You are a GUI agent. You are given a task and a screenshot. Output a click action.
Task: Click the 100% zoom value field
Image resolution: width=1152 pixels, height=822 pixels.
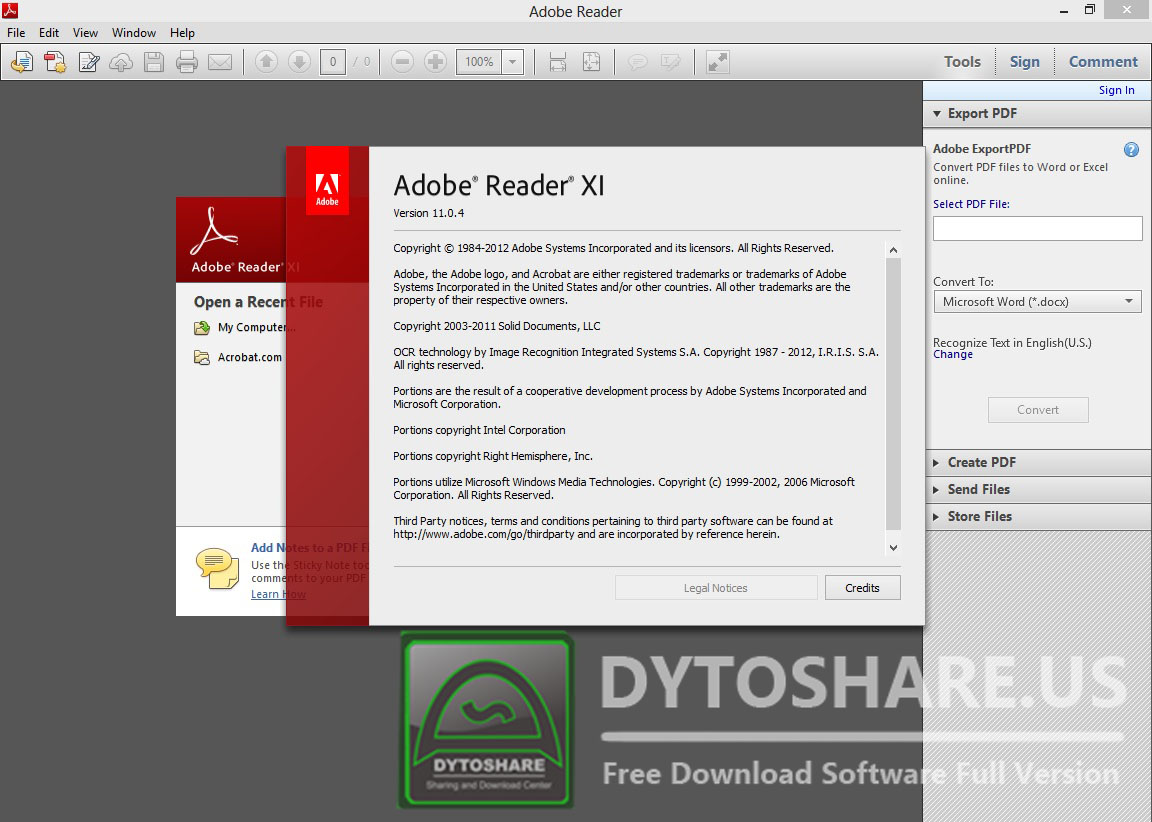pyautogui.click(x=480, y=62)
